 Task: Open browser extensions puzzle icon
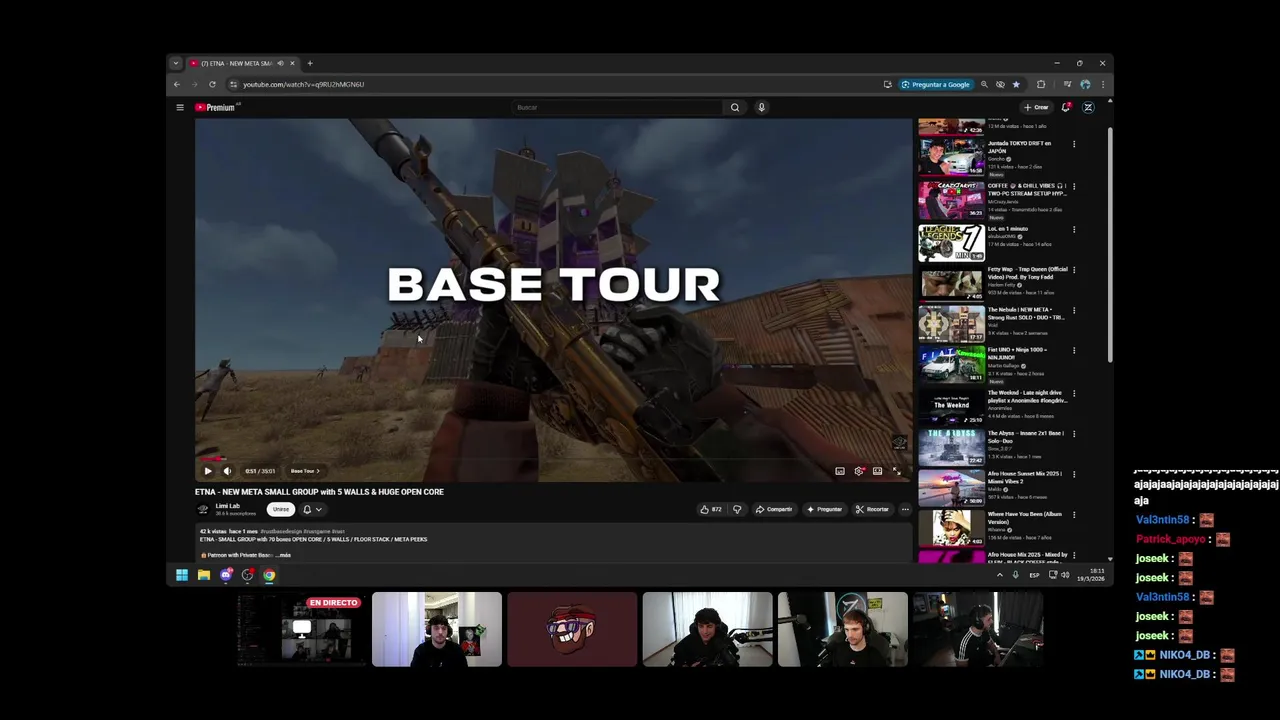1041,84
